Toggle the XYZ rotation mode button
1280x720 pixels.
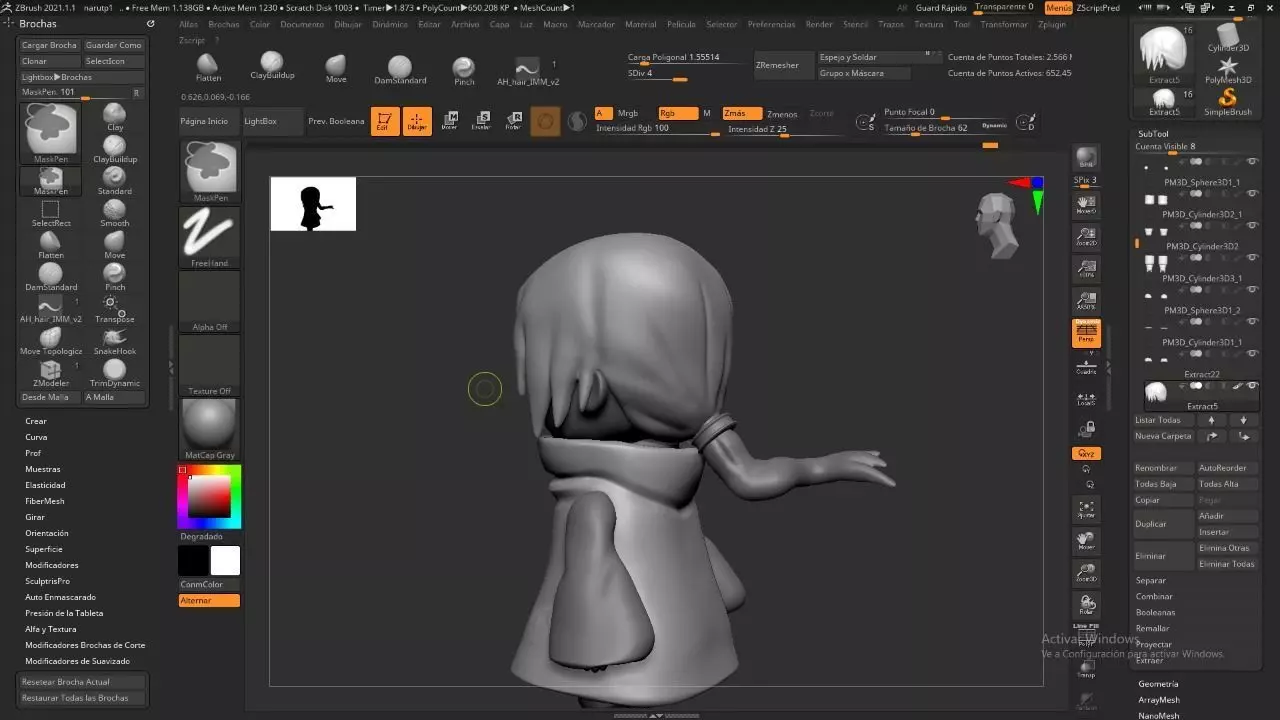tap(1086, 454)
